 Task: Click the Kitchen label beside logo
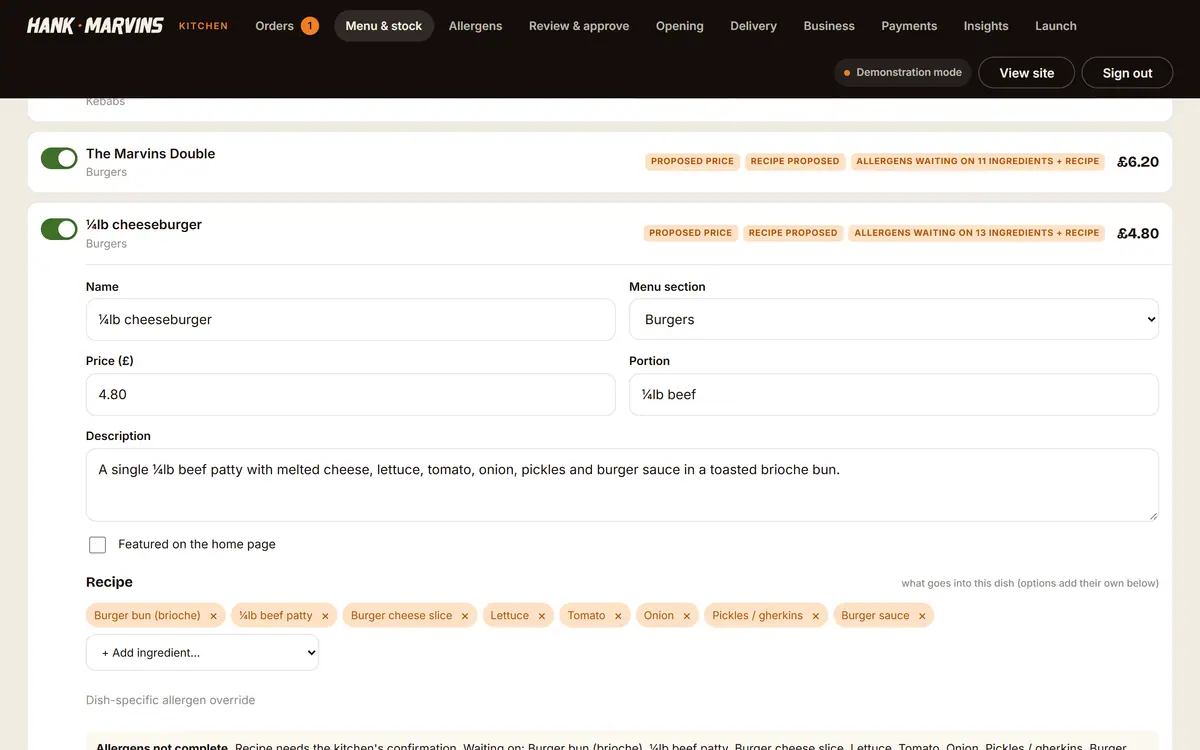coord(203,26)
